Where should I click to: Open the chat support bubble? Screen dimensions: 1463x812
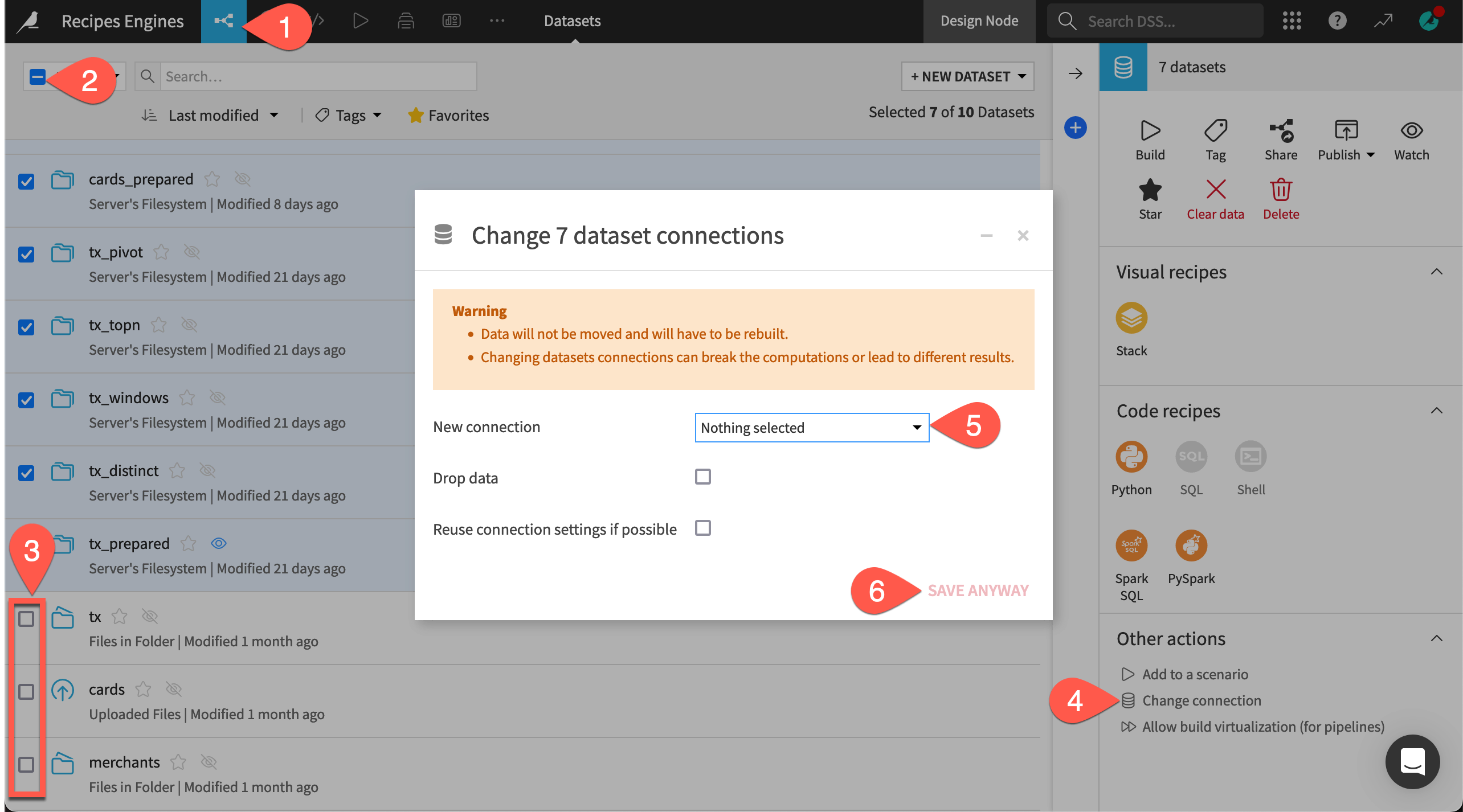pyautogui.click(x=1412, y=762)
